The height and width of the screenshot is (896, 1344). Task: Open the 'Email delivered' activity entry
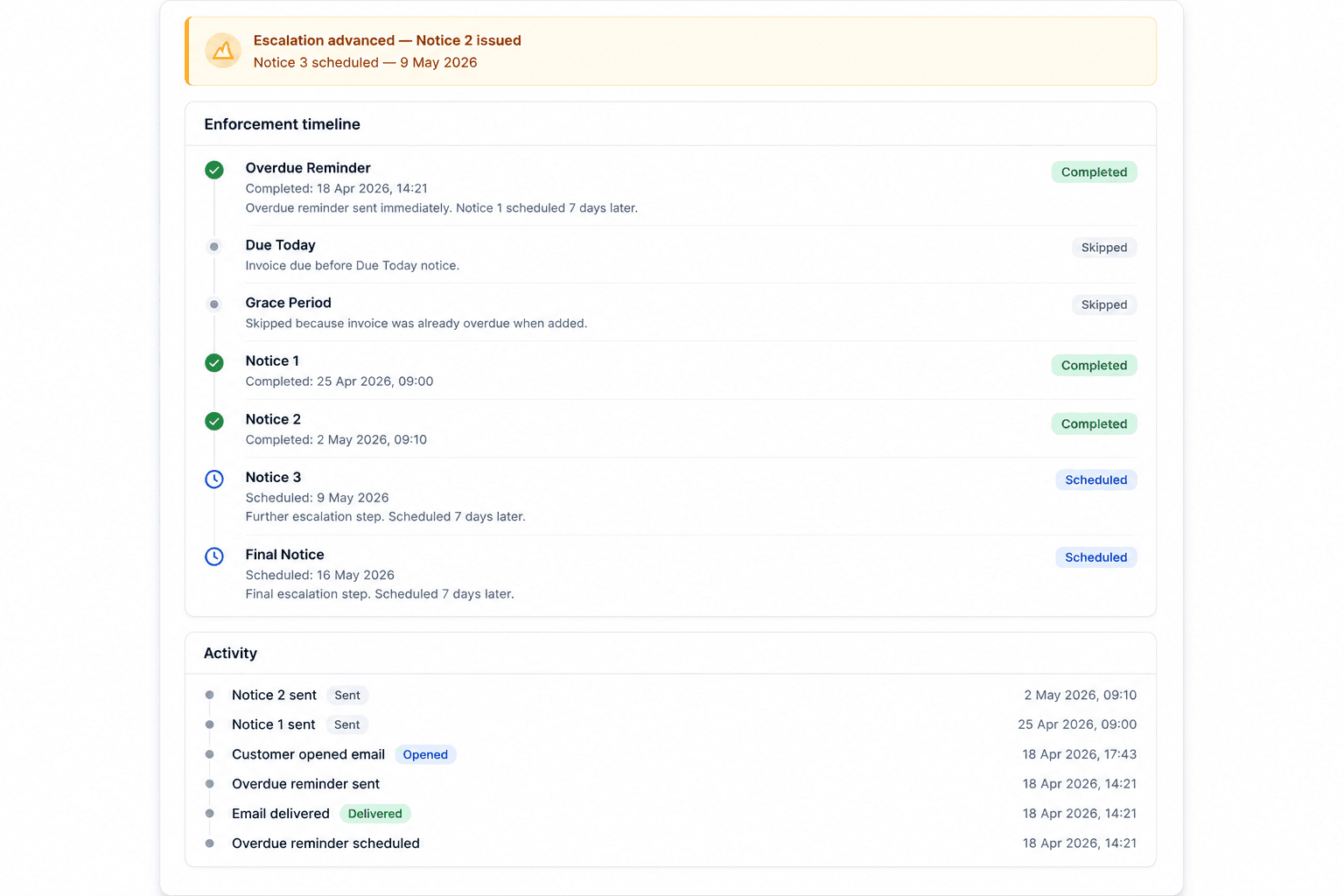point(280,814)
